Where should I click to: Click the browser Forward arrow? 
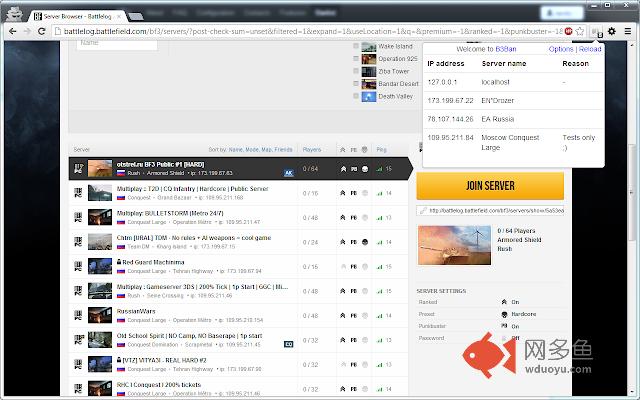pos(27,31)
